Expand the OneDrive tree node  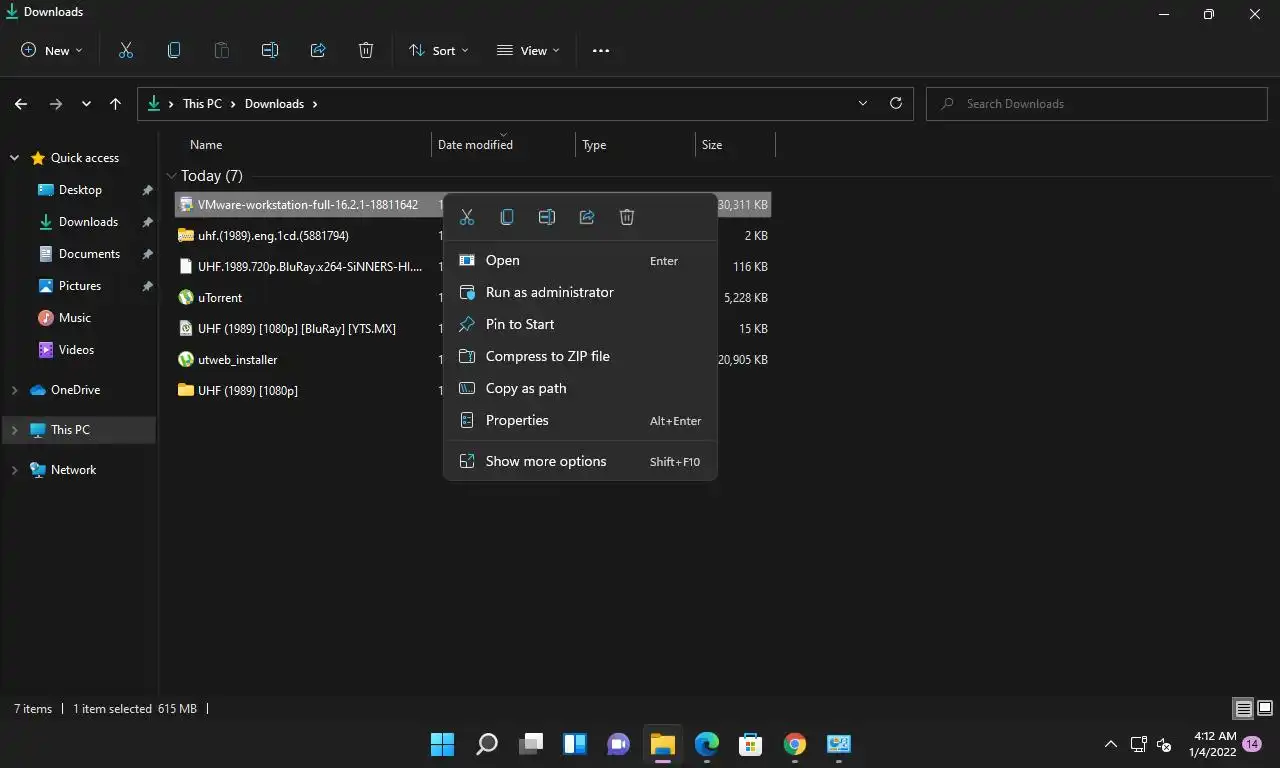14,390
